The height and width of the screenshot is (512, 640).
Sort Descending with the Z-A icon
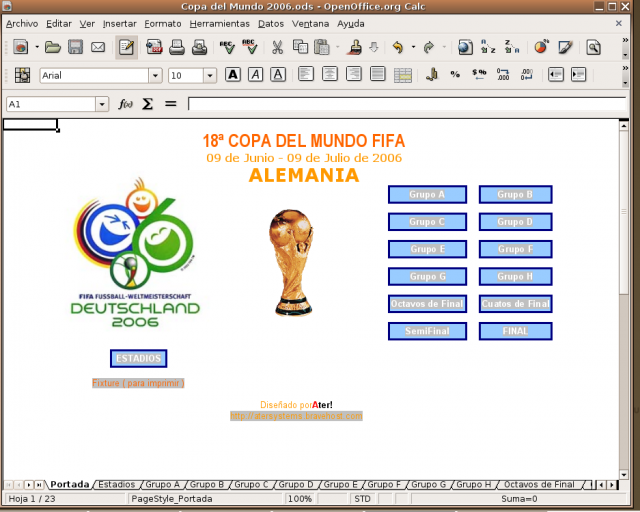[511, 47]
